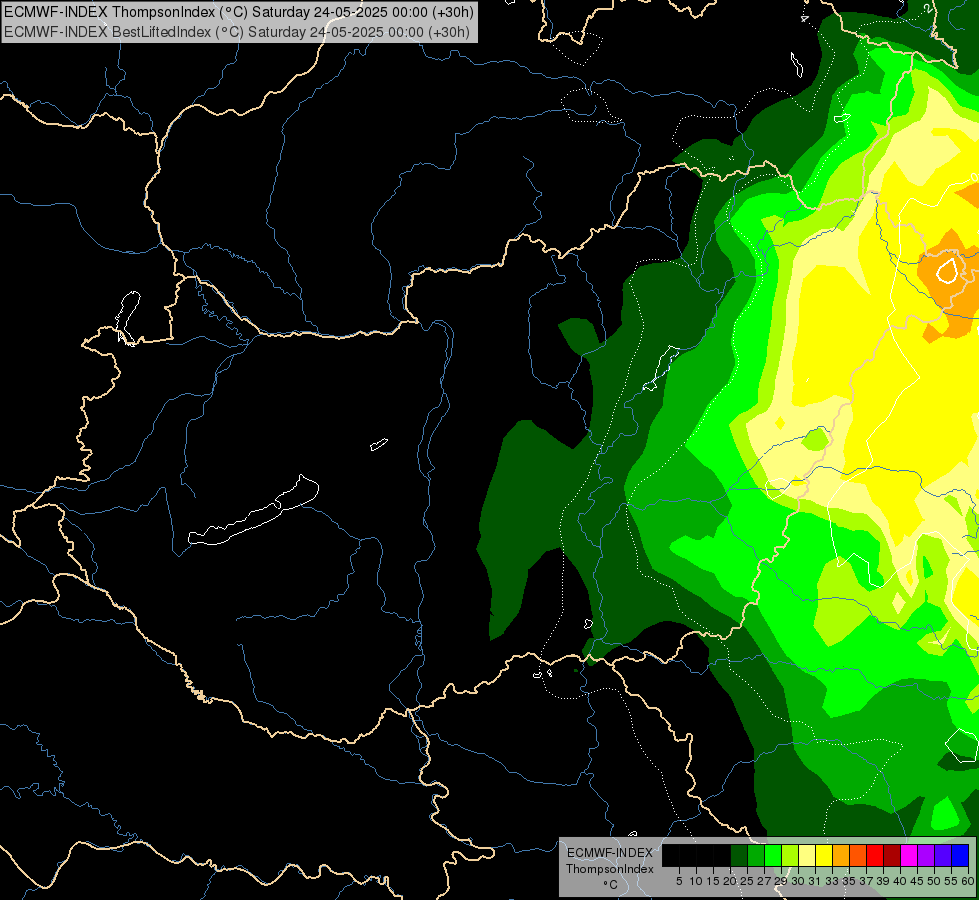The image size is (979, 900).
Task: Click the legend tick value "30"
Action: 798,881
